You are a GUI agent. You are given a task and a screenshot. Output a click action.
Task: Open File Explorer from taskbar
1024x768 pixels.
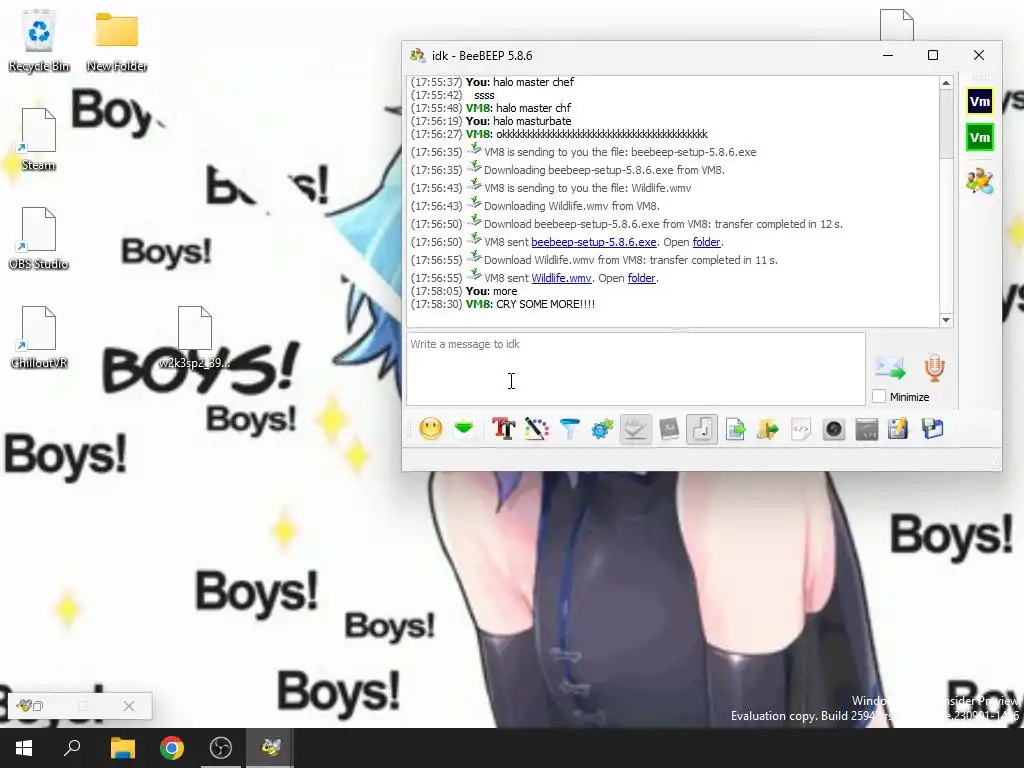click(122, 748)
